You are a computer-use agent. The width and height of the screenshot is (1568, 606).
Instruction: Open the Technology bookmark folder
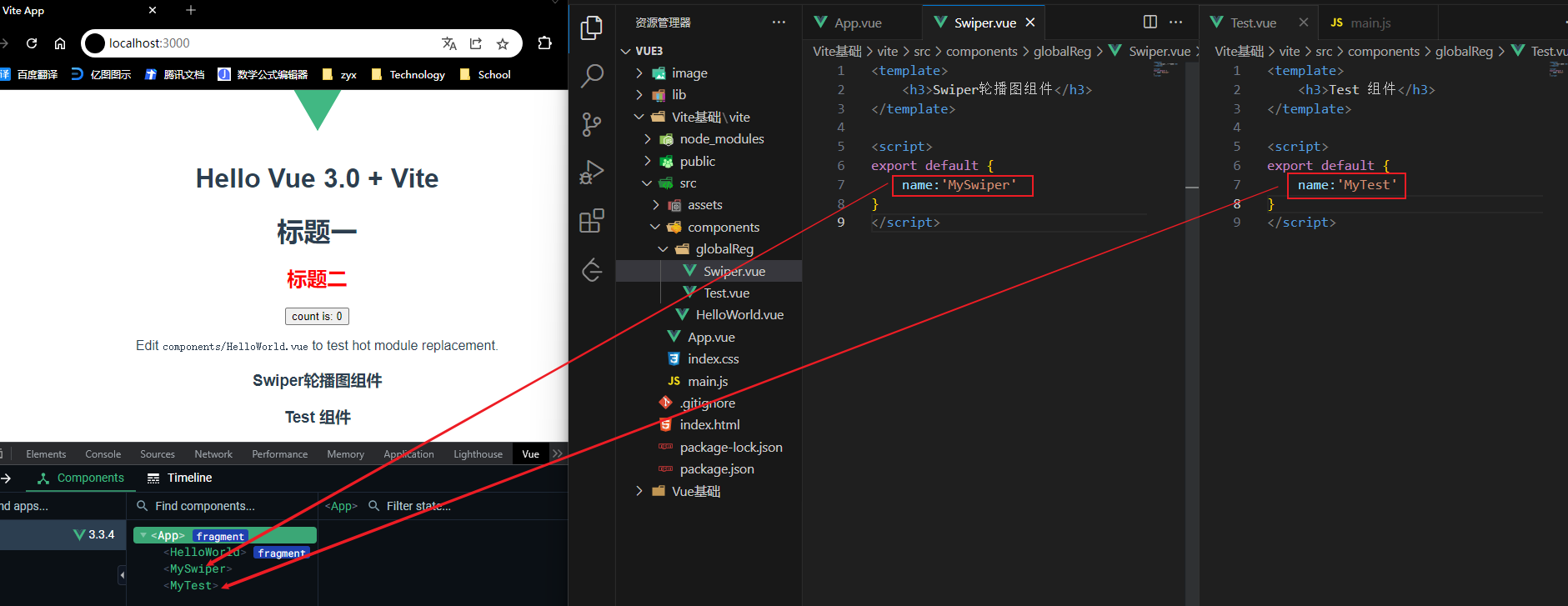point(408,74)
